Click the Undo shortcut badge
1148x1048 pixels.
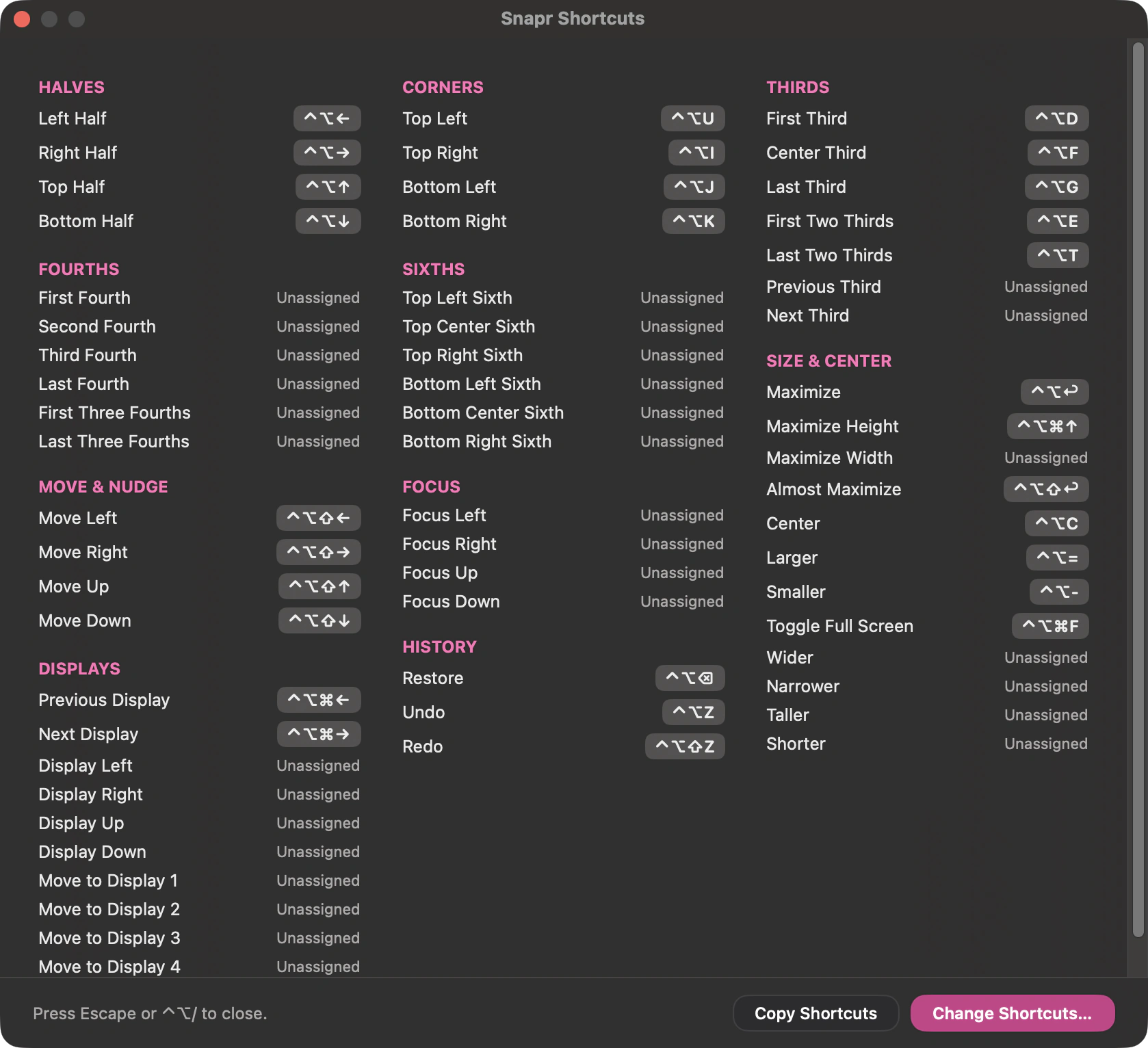click(x=693, y=712)
